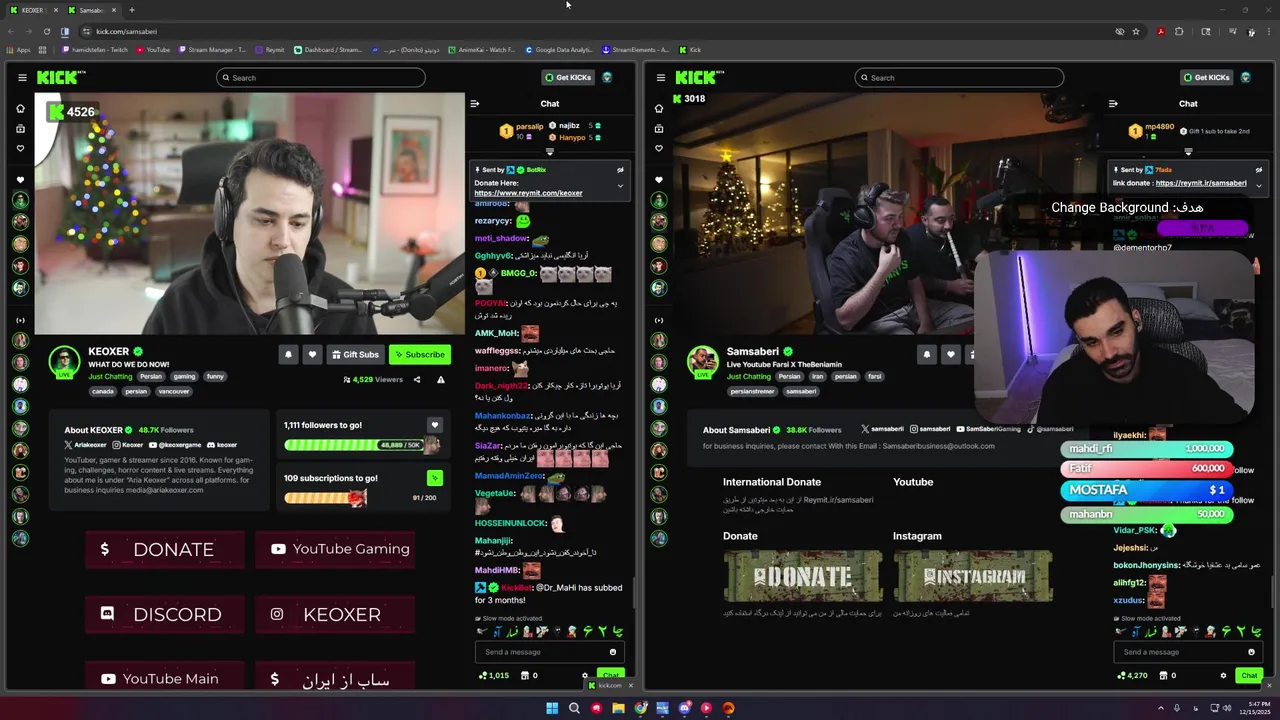This screenshot has height=720, width=1280.
Task: Click the notification bell on KEOXER channel
Action: (x=288, y=354)
